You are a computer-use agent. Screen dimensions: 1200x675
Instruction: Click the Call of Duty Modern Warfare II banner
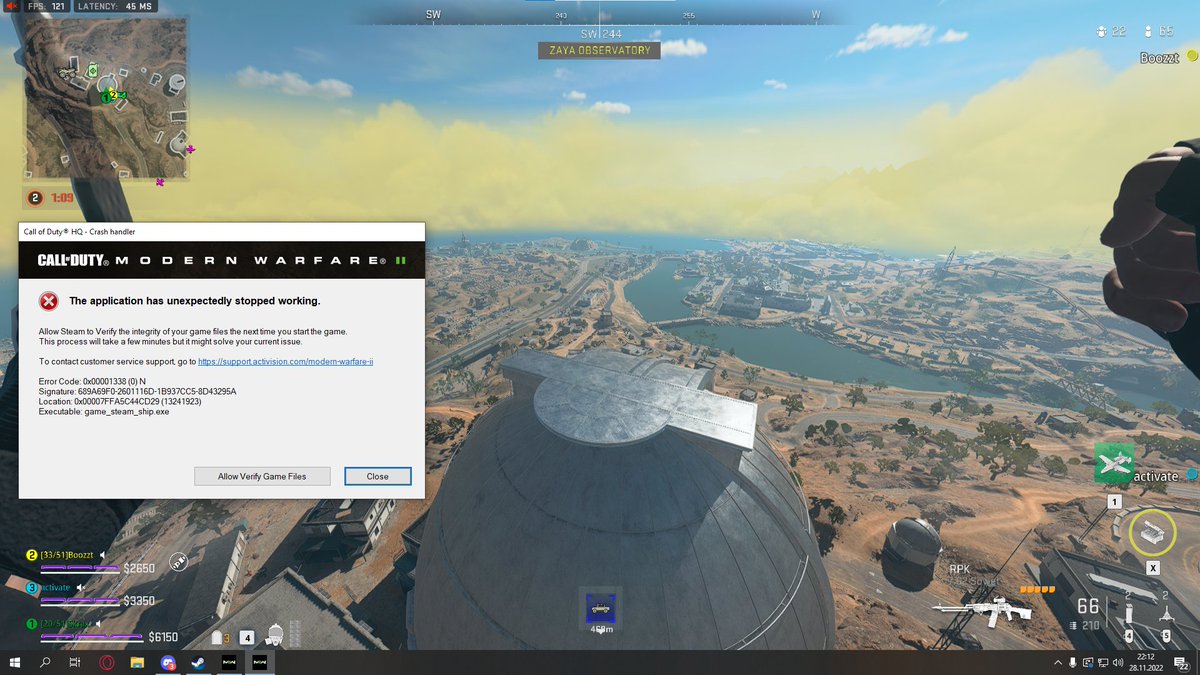click(x=222, y=260)
